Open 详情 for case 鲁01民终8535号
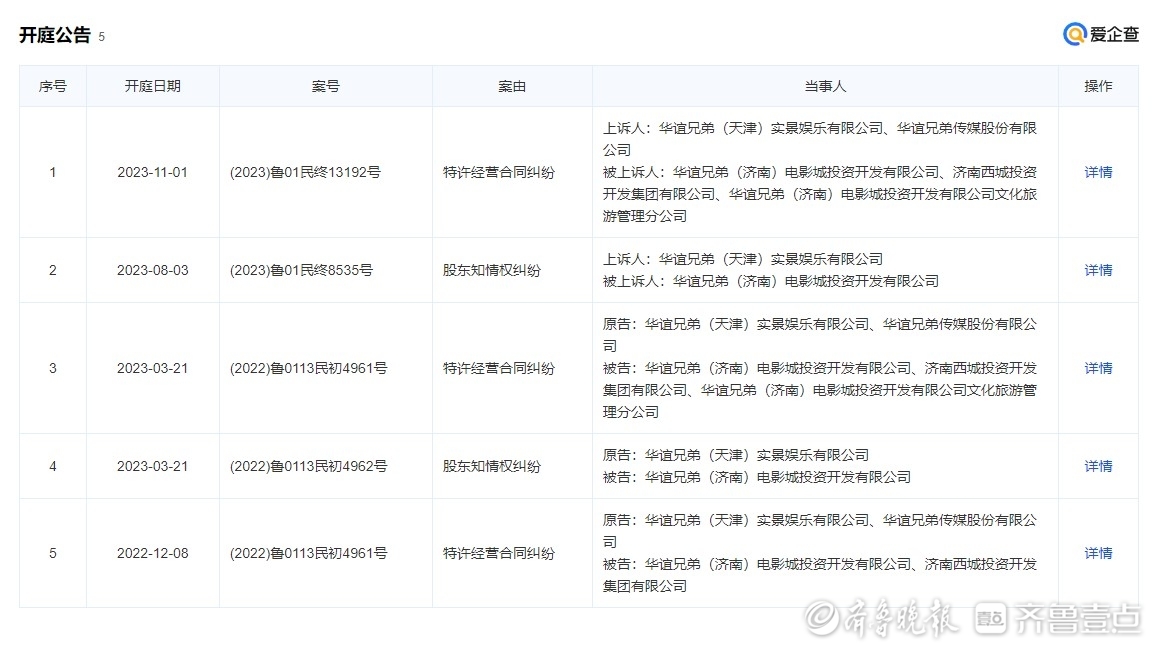 tap(1098, 270)
